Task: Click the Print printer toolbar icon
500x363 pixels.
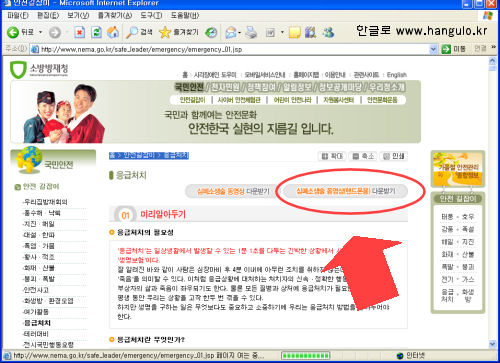Action: [251, 32]
